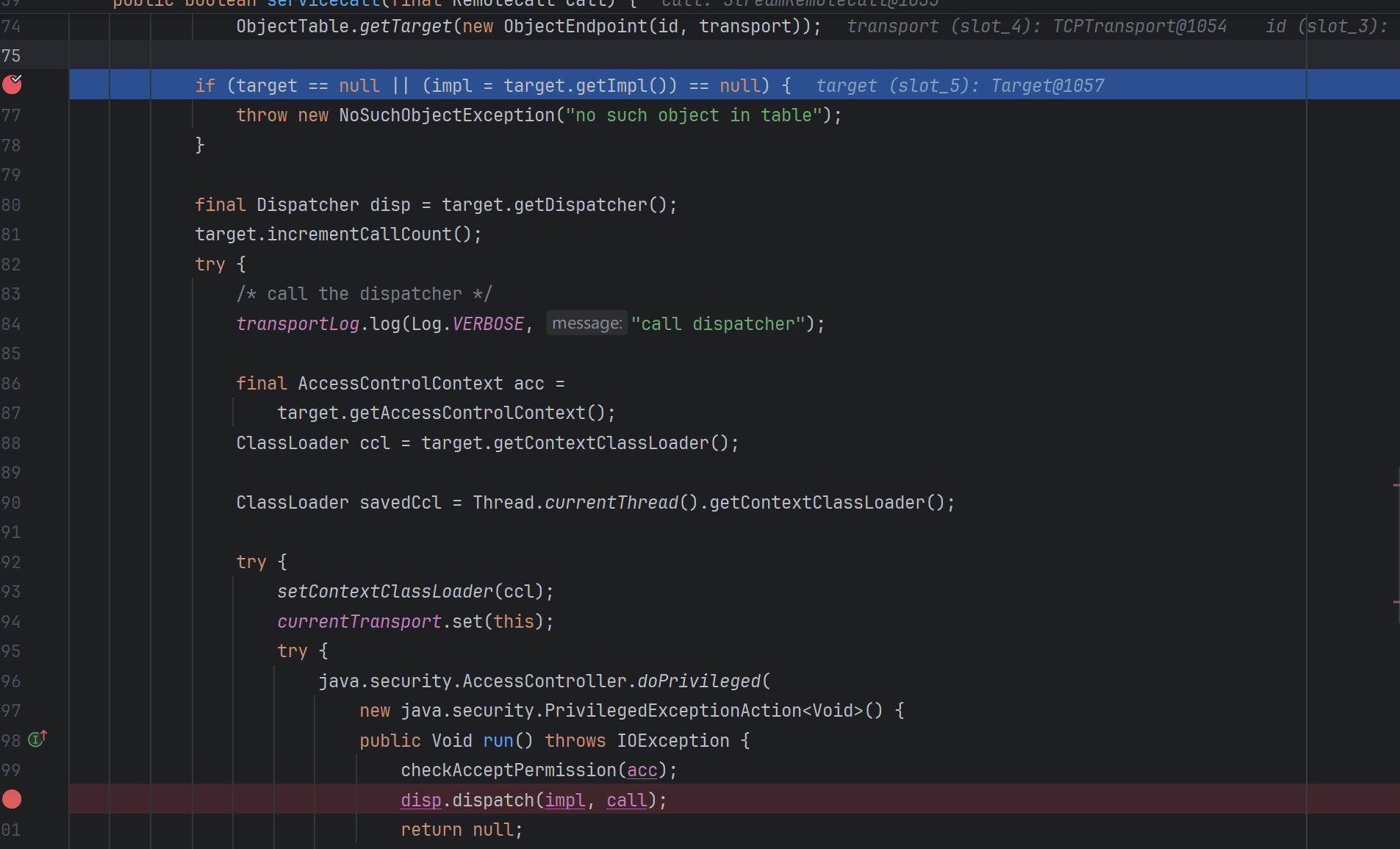Click the underlined 'disp' variable reference

[420, 800]
